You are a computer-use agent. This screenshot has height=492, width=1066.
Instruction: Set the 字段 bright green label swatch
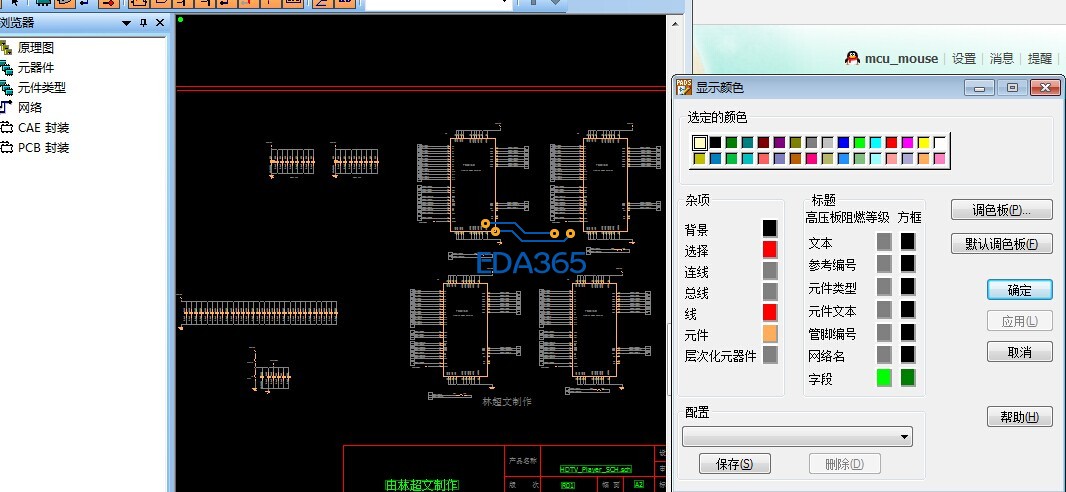[x=884, y=378]
